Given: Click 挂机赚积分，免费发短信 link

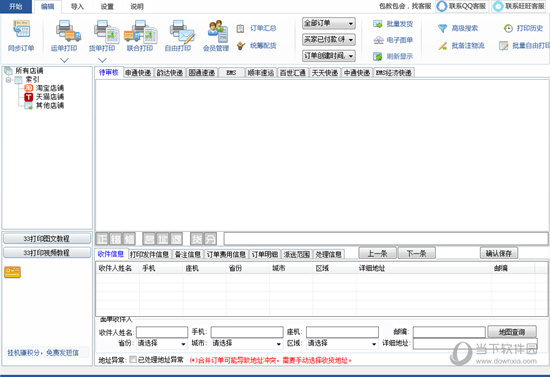Looking at the screenshot, I should [x=43, y=353].
